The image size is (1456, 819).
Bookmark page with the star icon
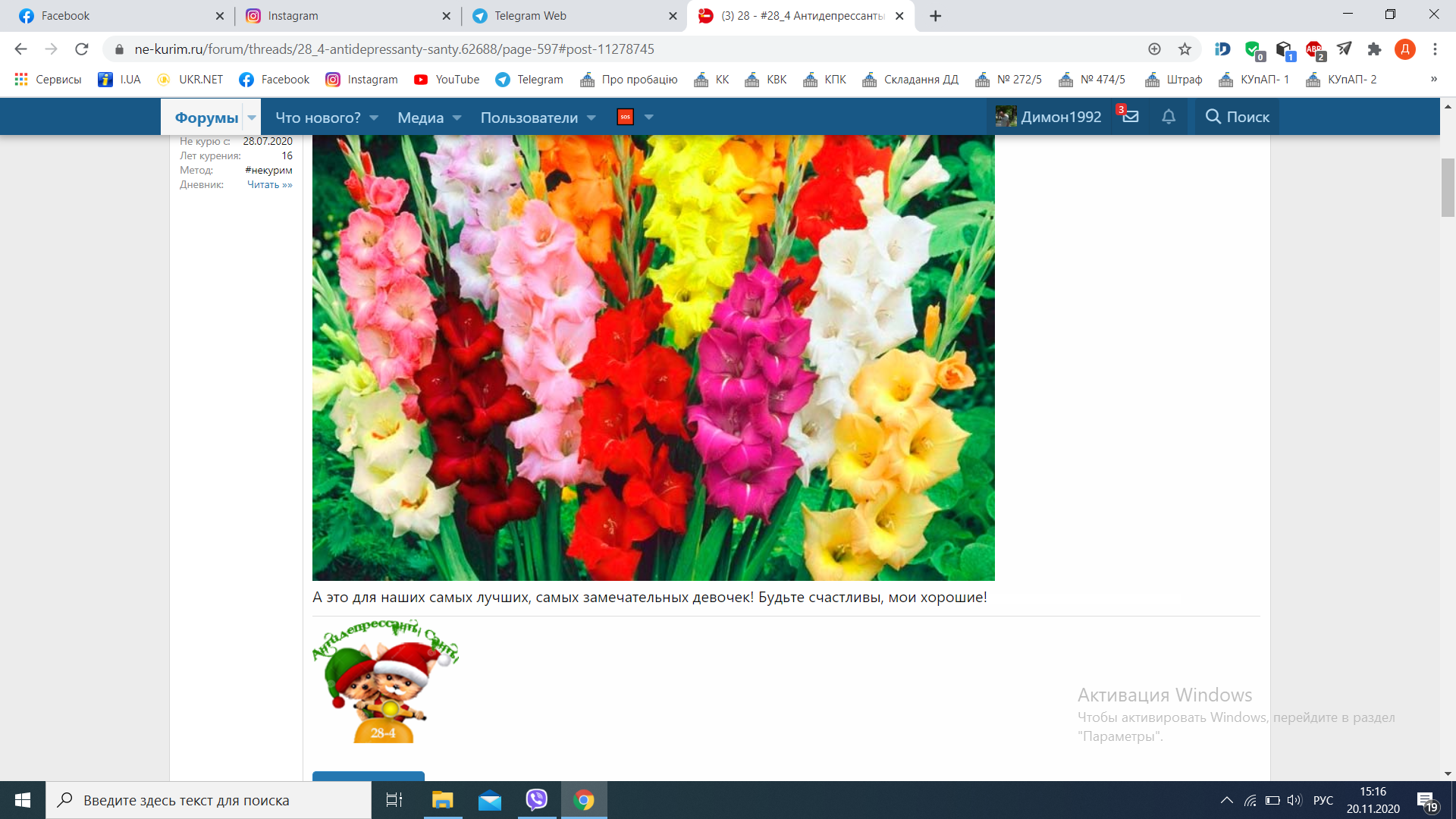pyautogui.click(x=1185, y=49)
